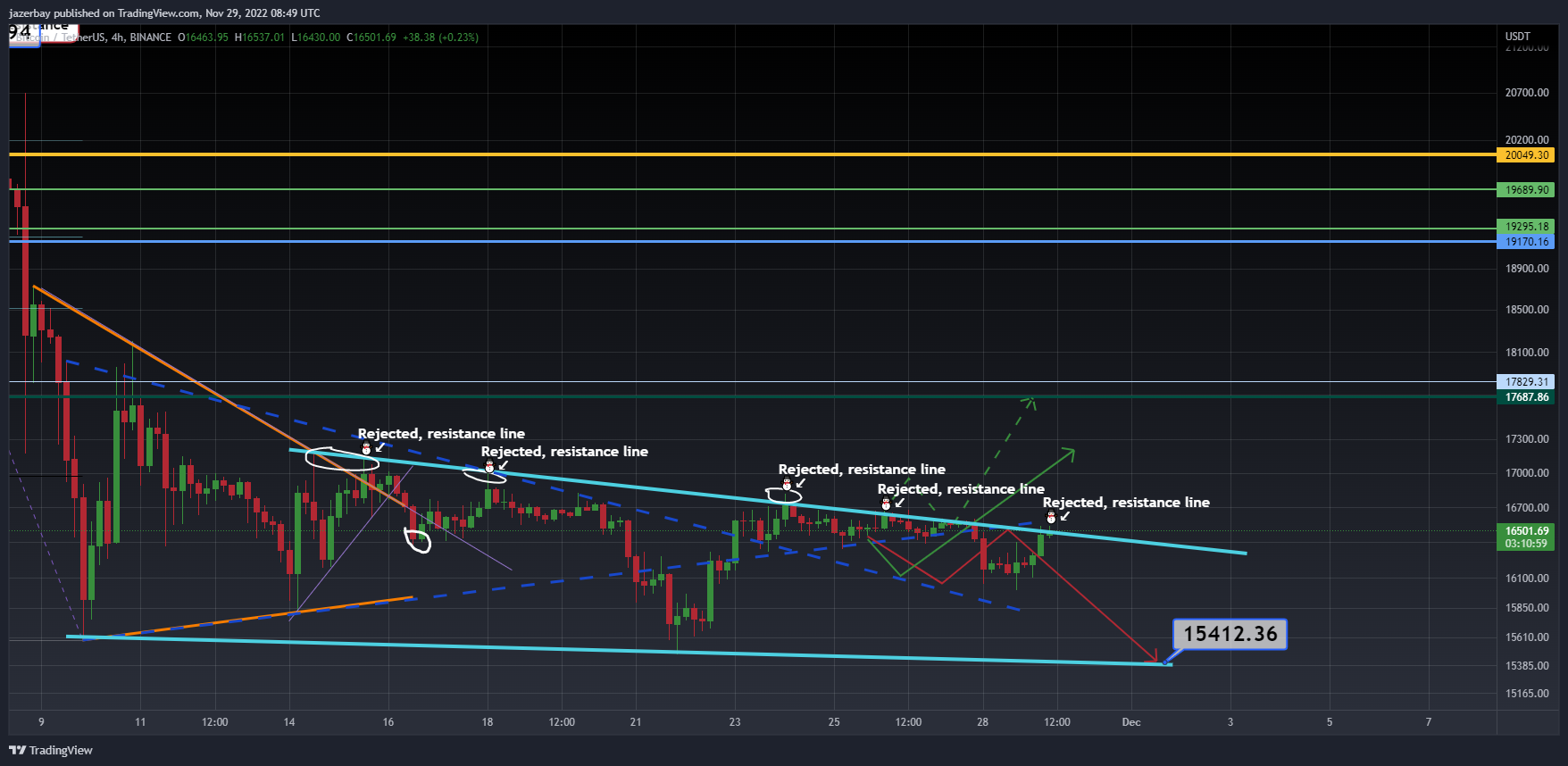The width and height of the screenshot is (1568, 766).
Task: Click the date label 11 on the time axis
Action: point(140,722)
